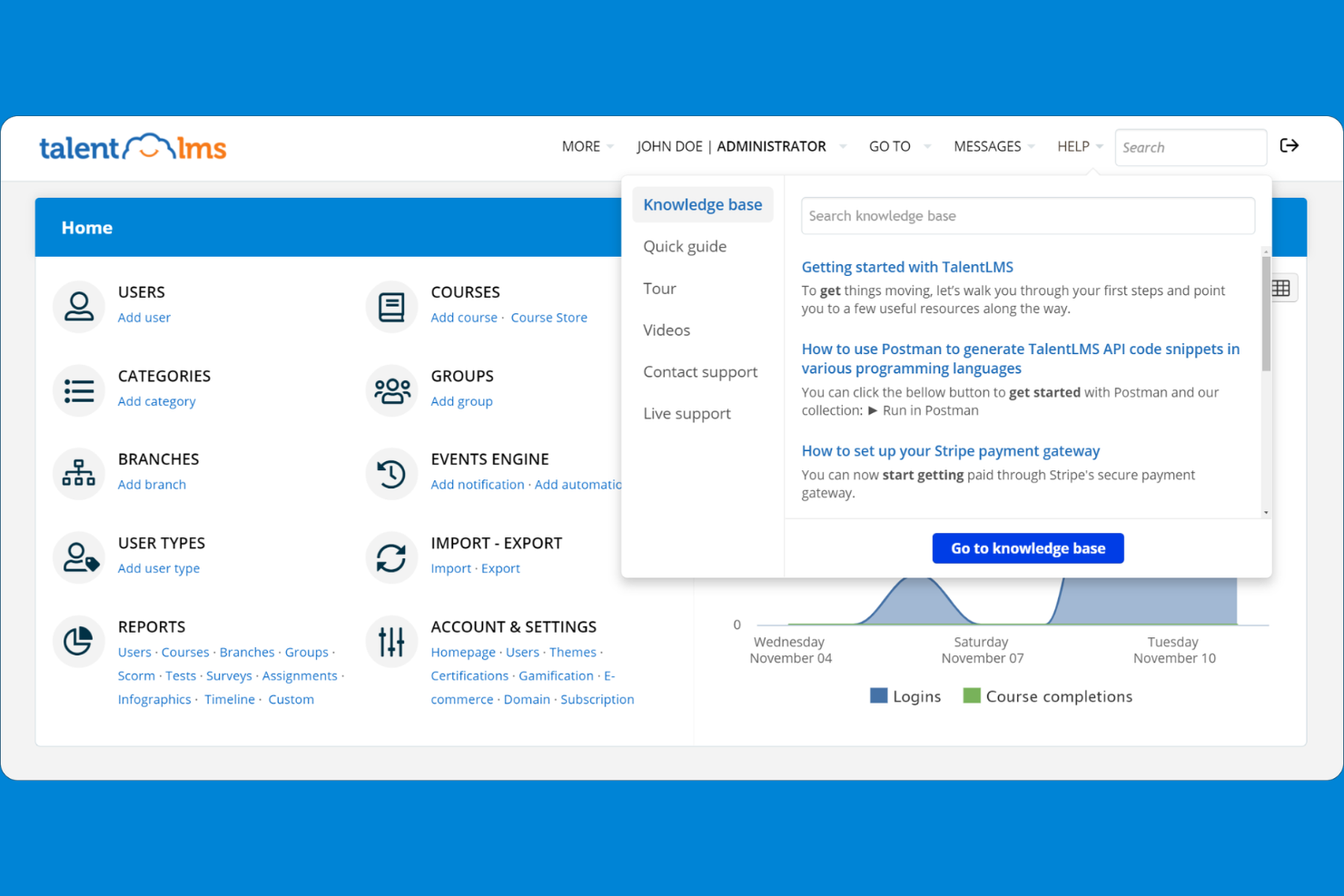
Task: Click the USERS heading
Action: [x=142, y=292]
